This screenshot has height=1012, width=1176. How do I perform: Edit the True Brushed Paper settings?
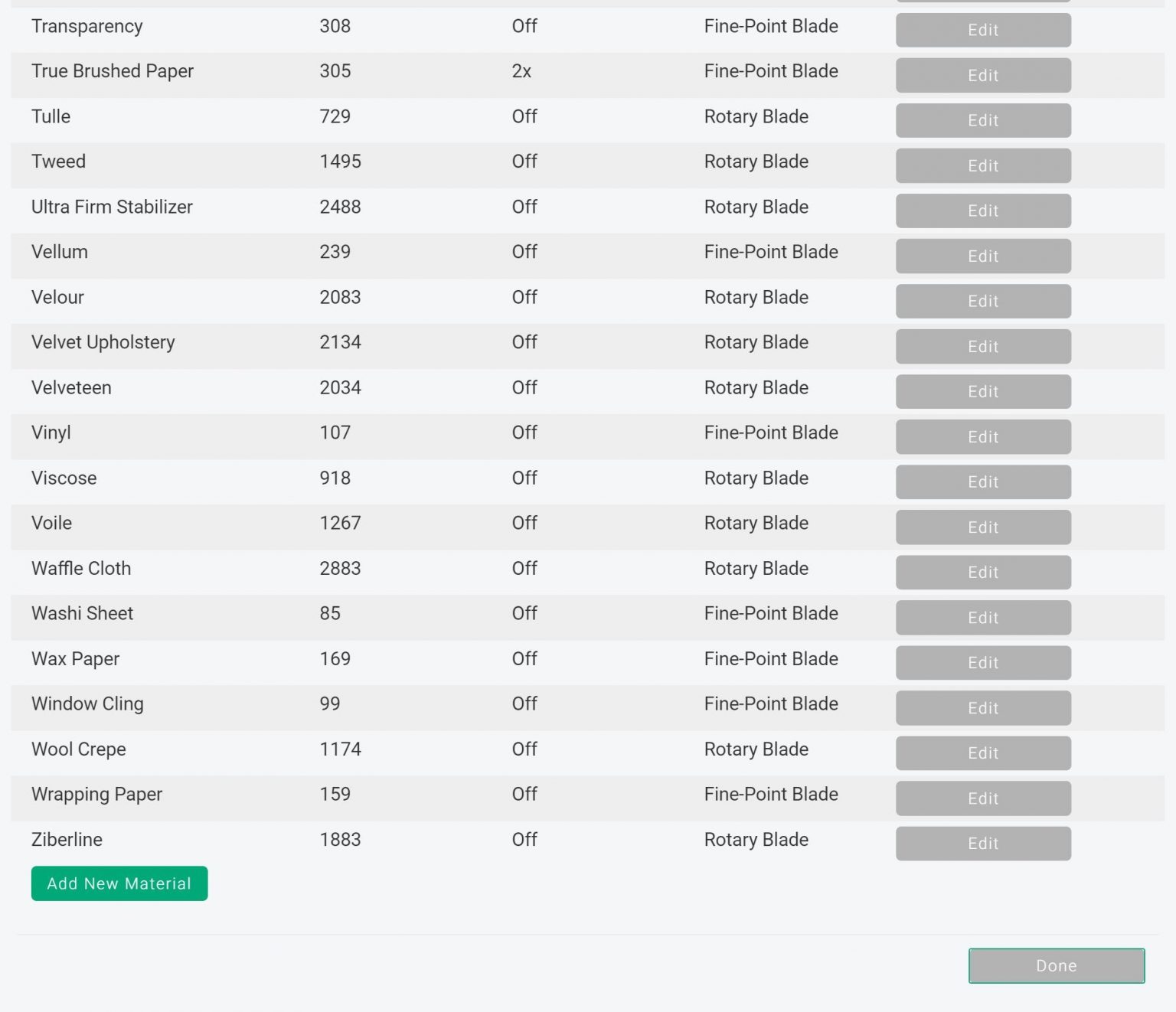coord(983,75)
